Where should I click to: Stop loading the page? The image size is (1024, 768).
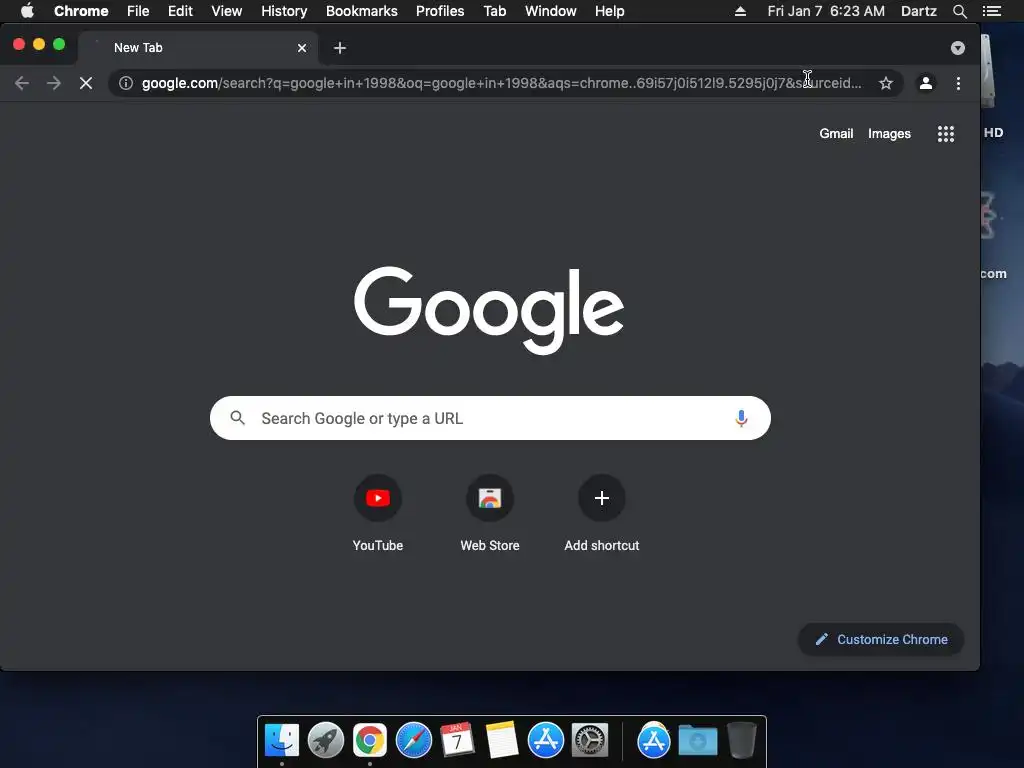click(86, 83)
